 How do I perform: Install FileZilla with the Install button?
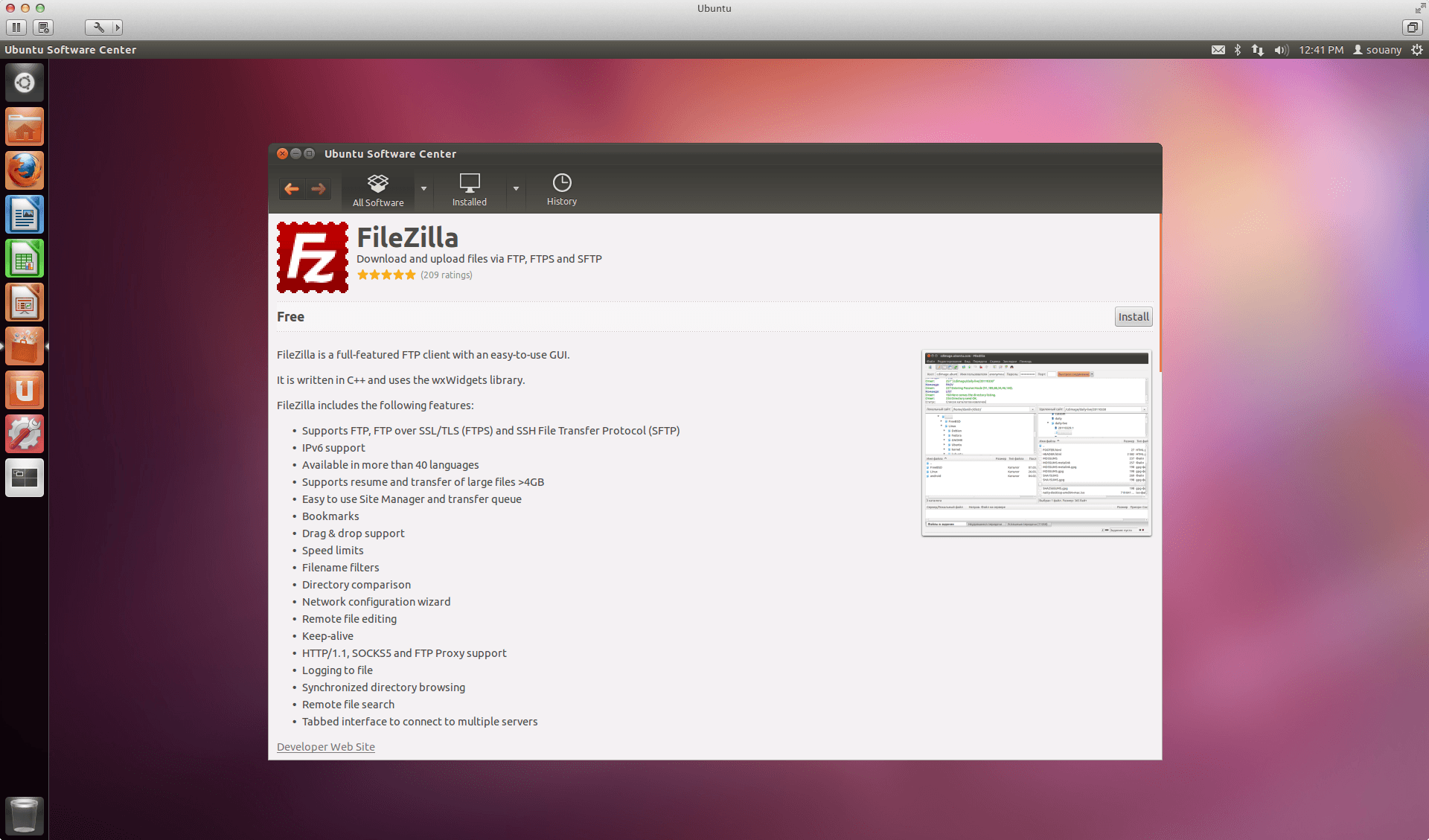click(x=1134, y=317)
